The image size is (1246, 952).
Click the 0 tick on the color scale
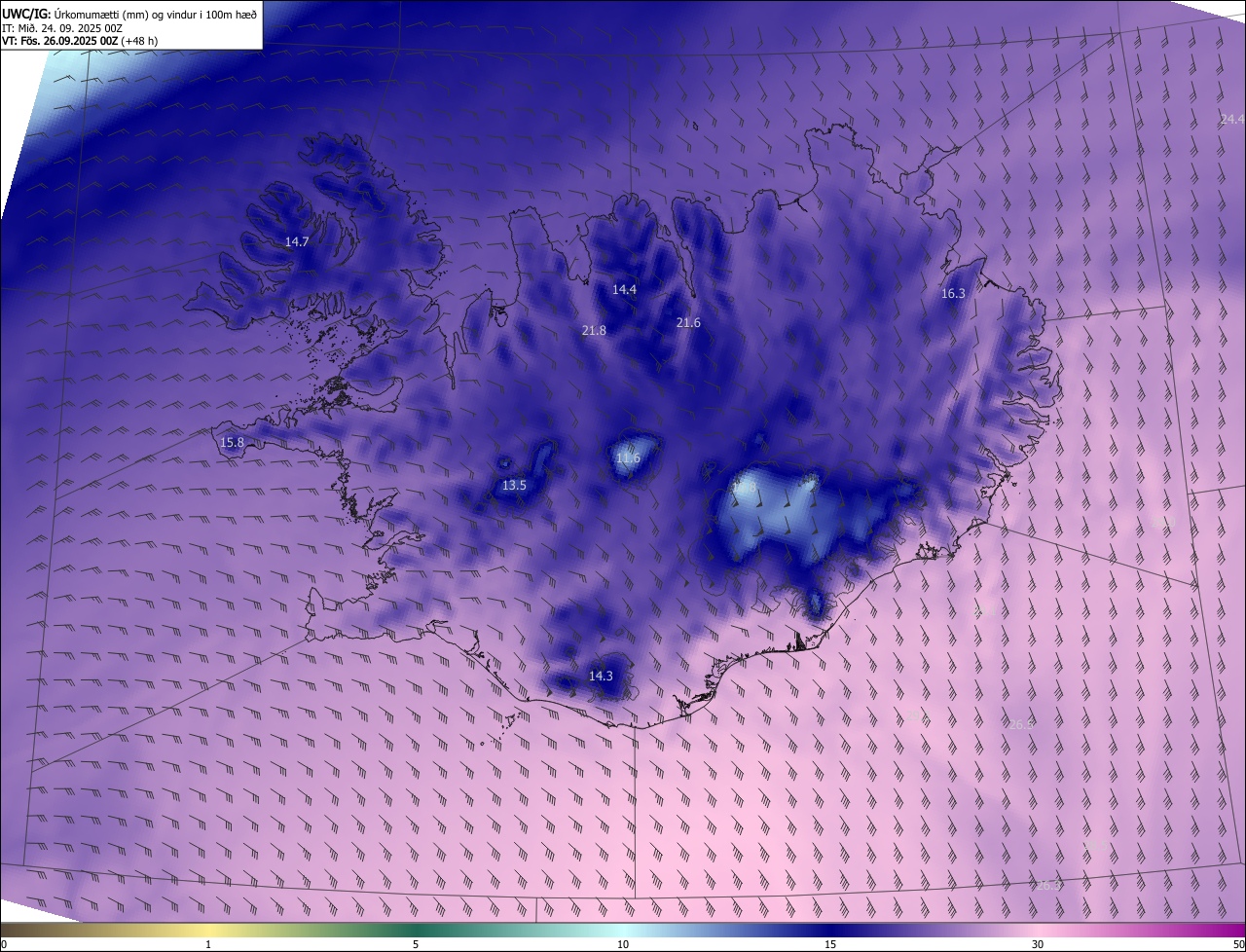click(4, 944)
